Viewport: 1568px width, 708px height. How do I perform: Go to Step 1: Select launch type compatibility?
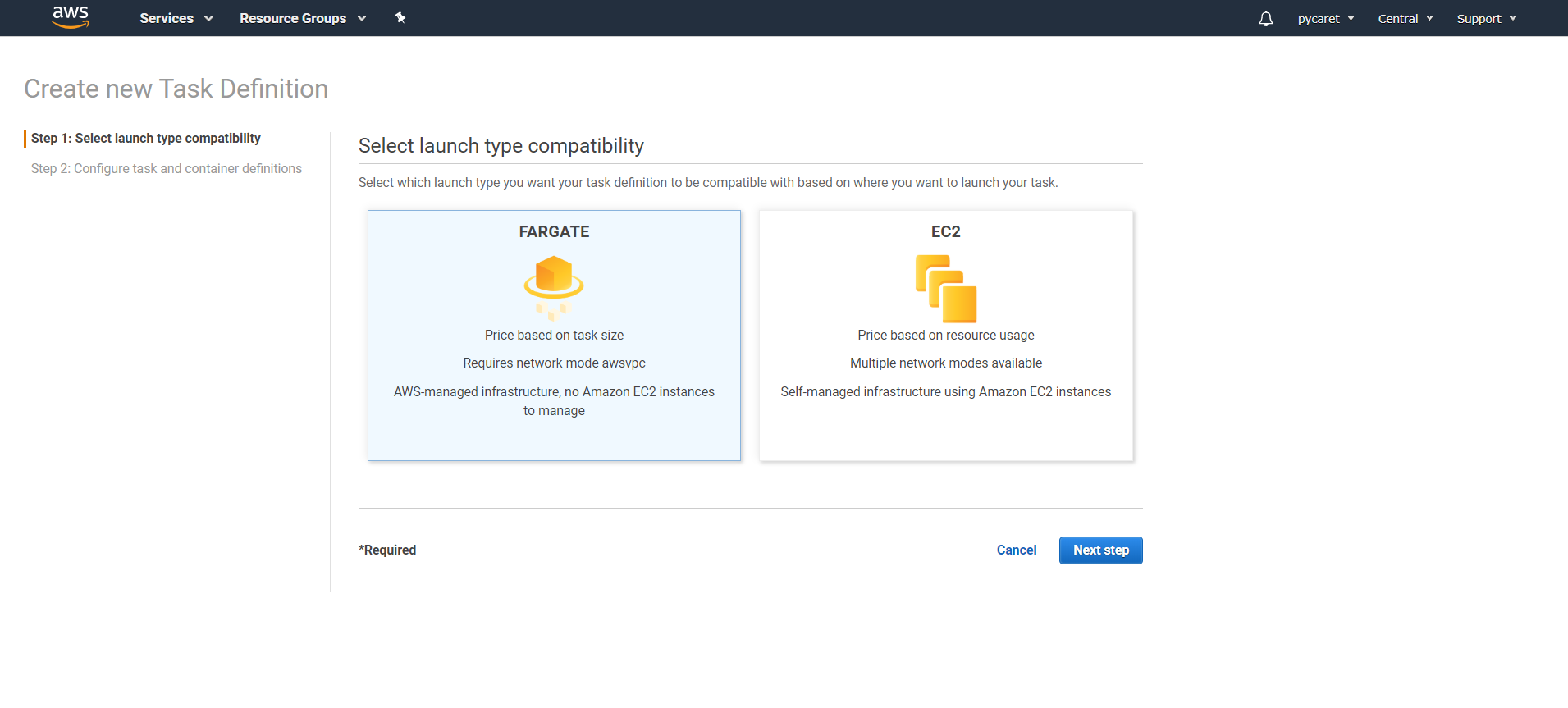pos(146,139)
